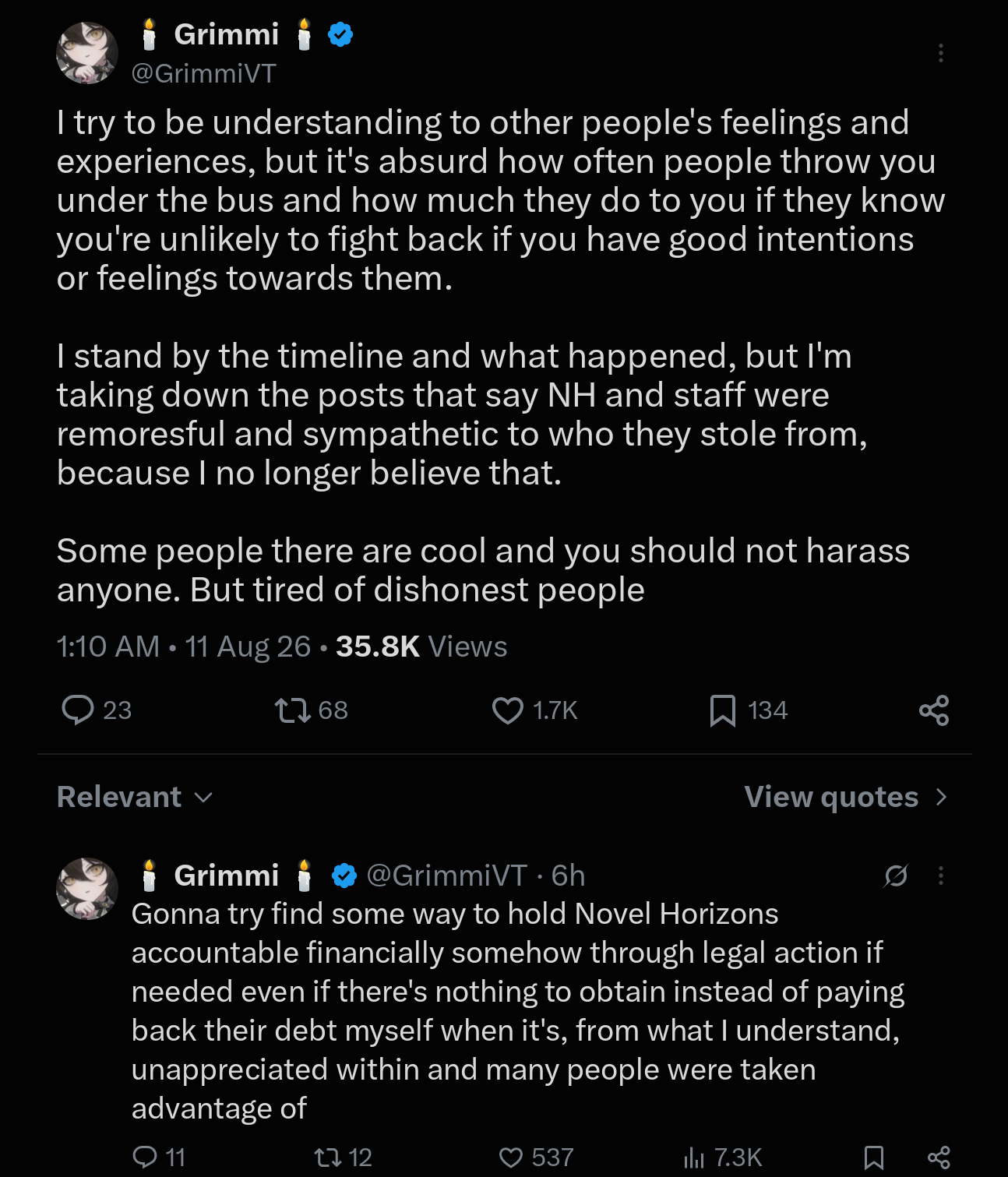Click the View quotes chevron arrow
This screenshot has height=1177, width=1008.
pos(941,797)
